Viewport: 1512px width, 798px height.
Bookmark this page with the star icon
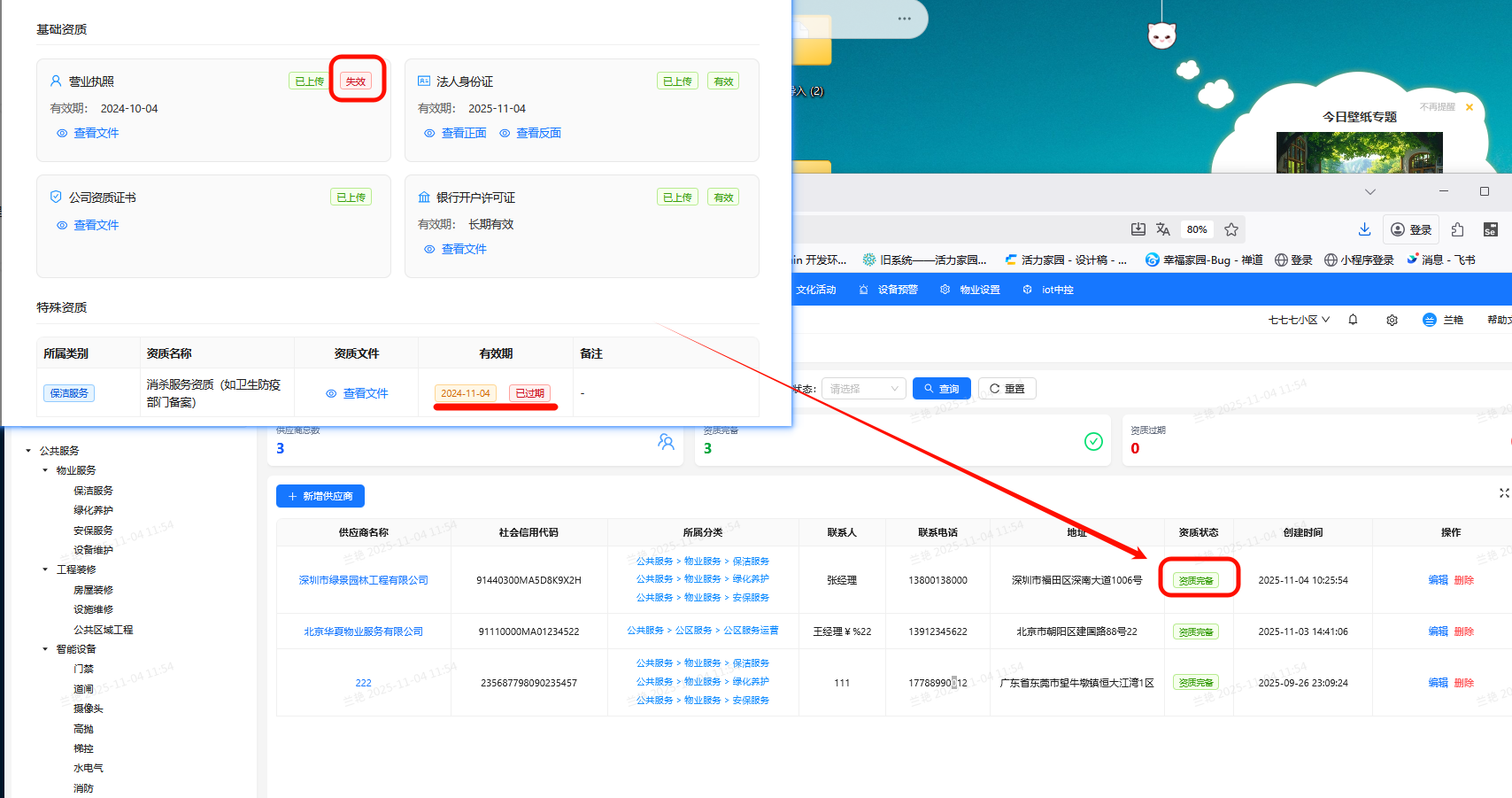point(1230,229)
